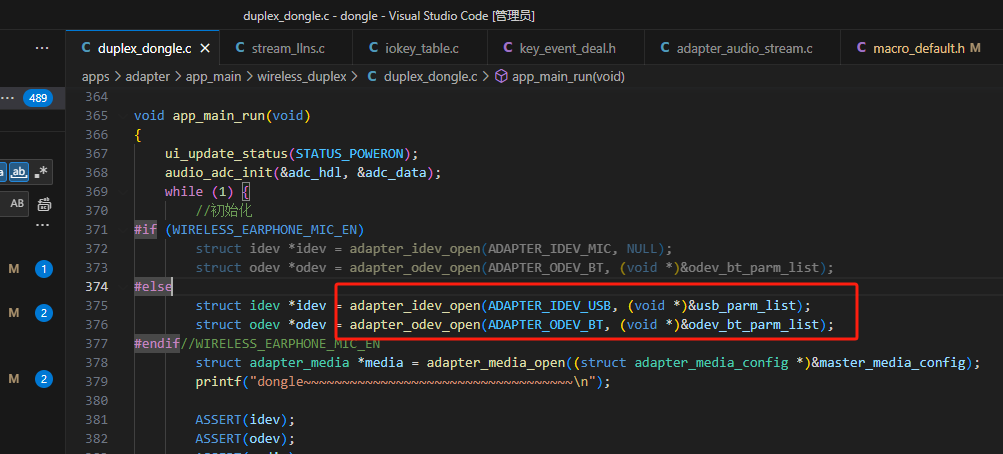1003x454 pixels.
Task: Click 'STATUS_POWERON' constant
Action: coord(347,153)
